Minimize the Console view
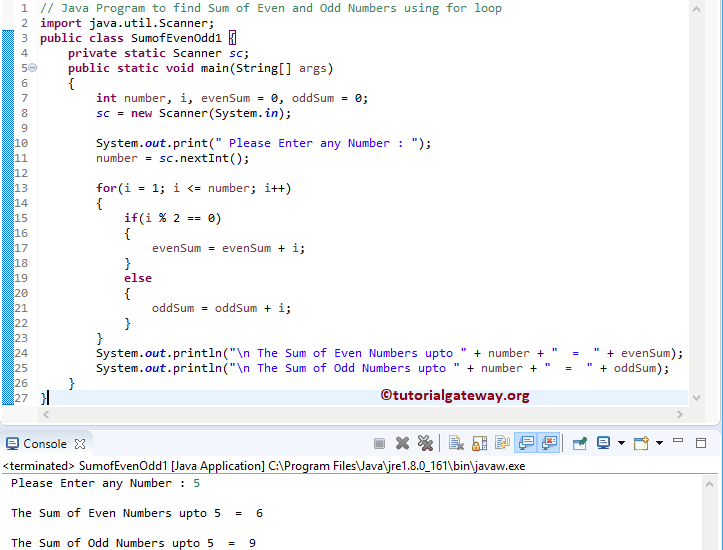The height and width of the screenshot is (550, 723). click(678, 441)
